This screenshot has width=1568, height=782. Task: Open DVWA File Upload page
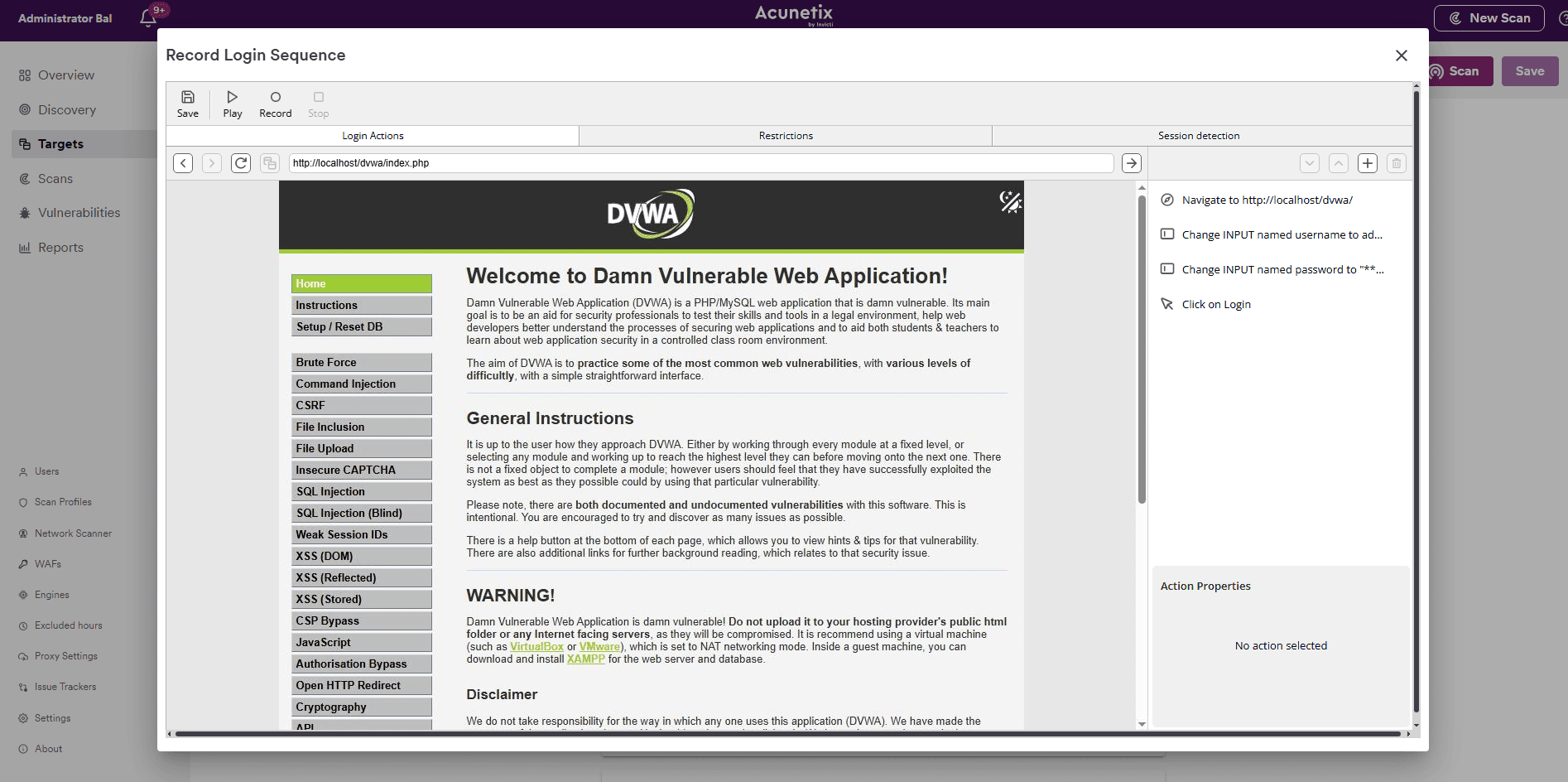click(362, 448)
